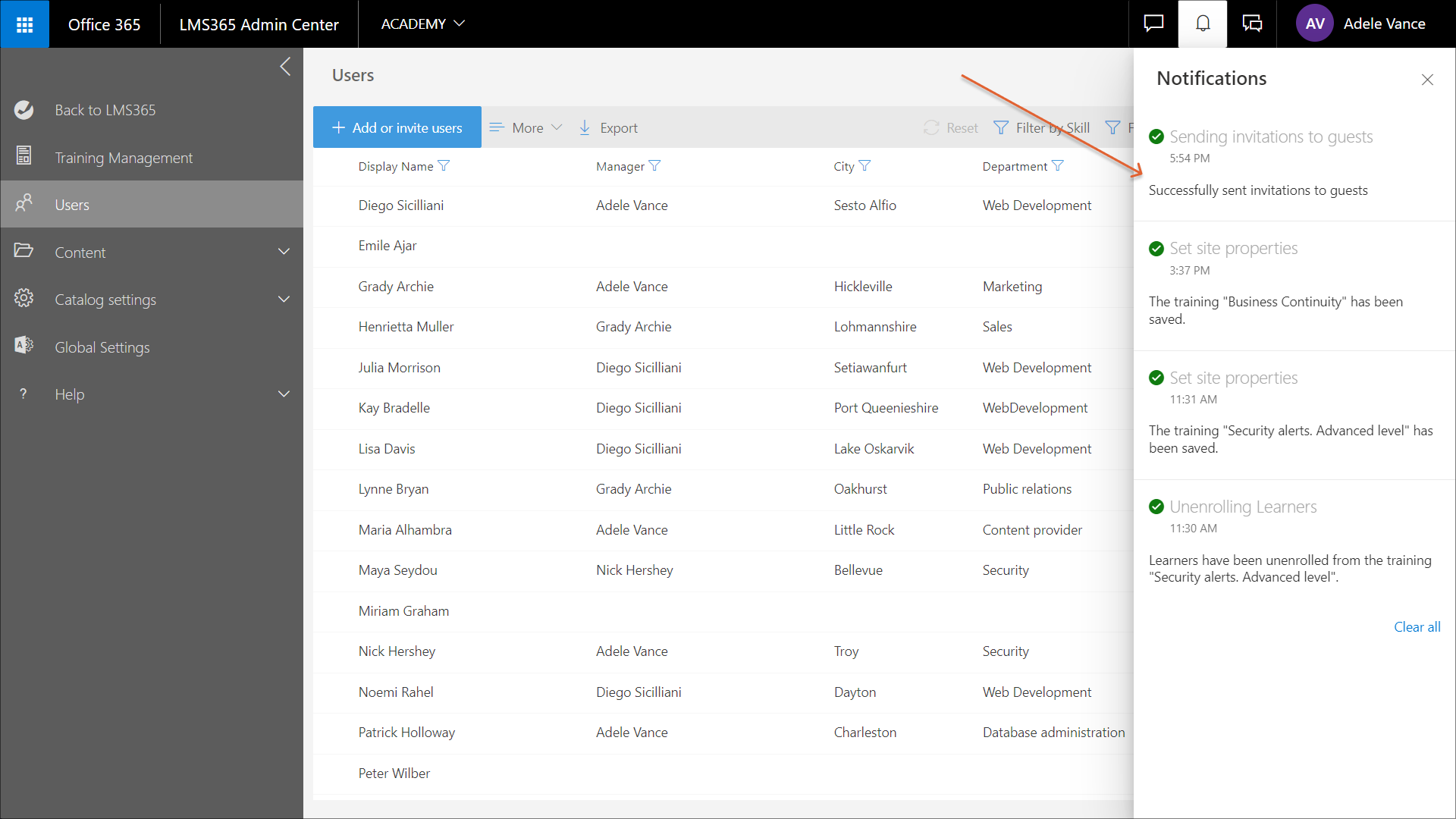
Task: Open the ACADEMY catalog dropdown
Action: (422, 24)
